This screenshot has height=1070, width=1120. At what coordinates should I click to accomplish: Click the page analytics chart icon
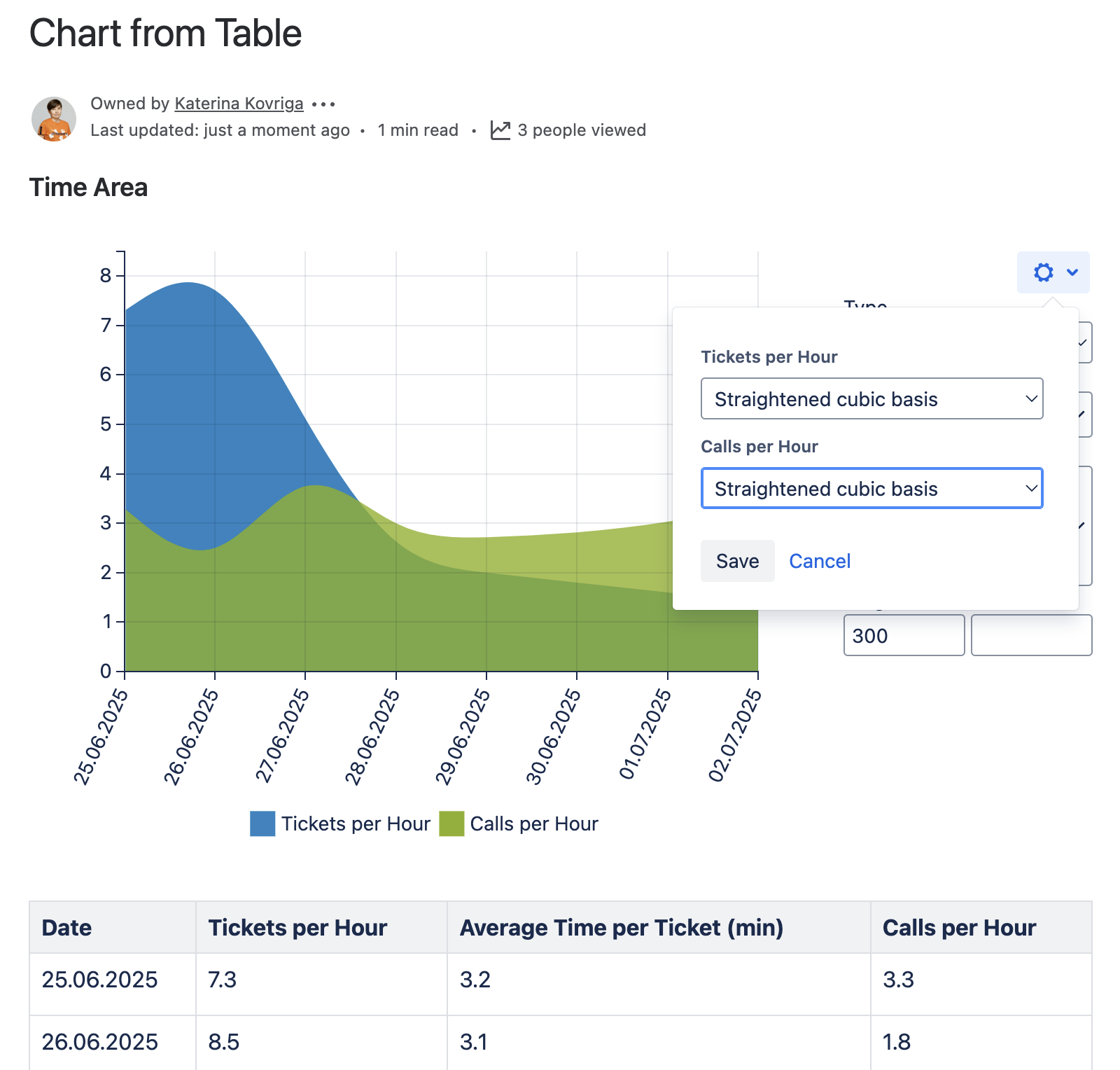(500, 130)
